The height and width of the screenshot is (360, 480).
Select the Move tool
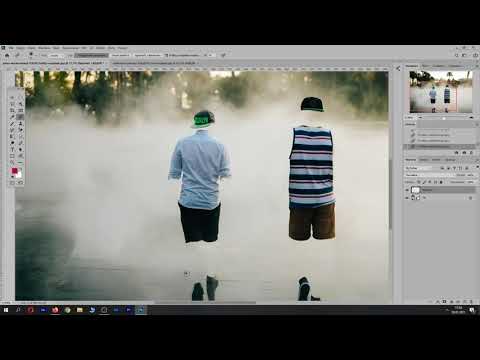point(12,97)
